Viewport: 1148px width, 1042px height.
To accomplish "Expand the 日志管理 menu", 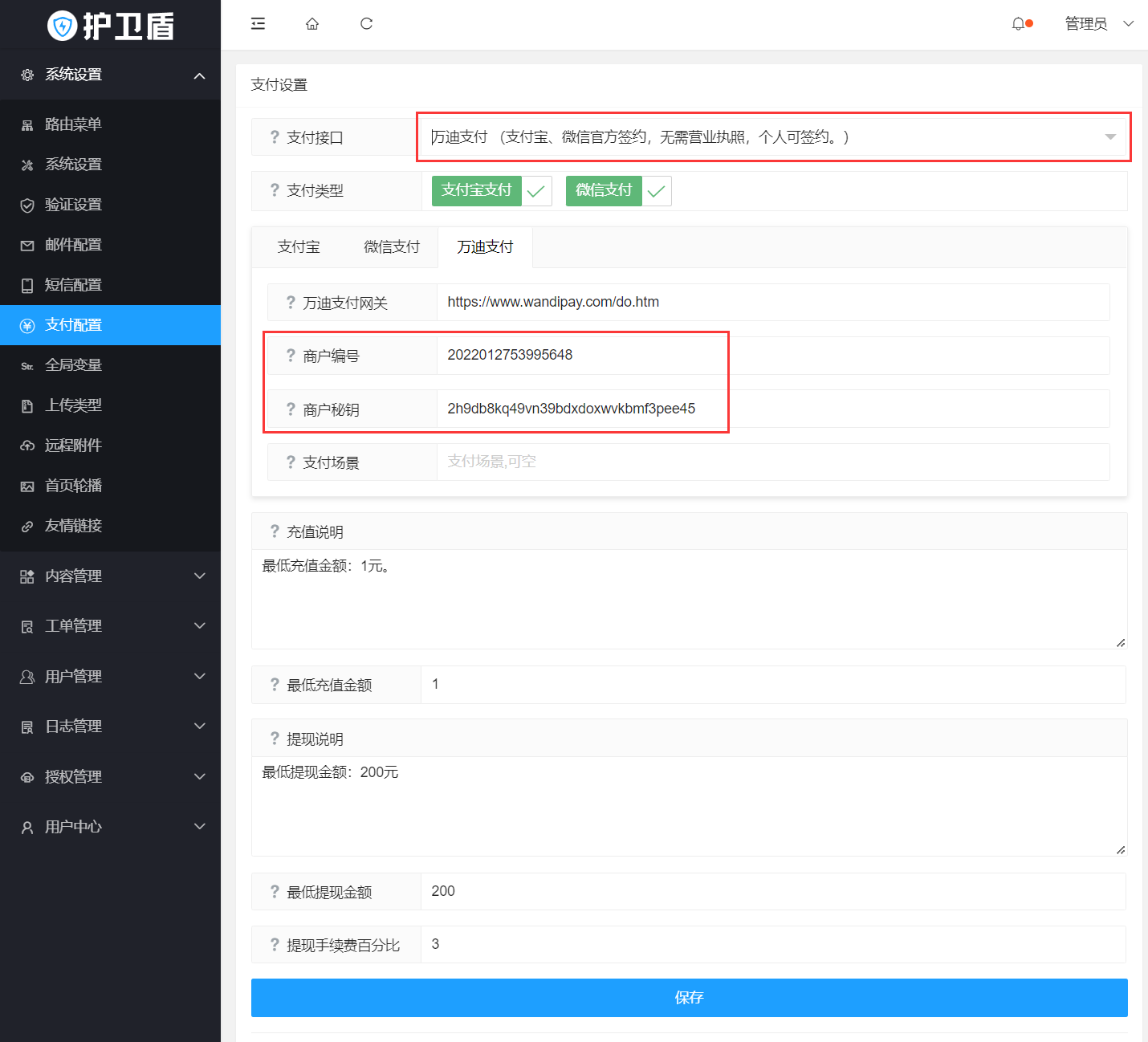I will click(x=110, y=727).
